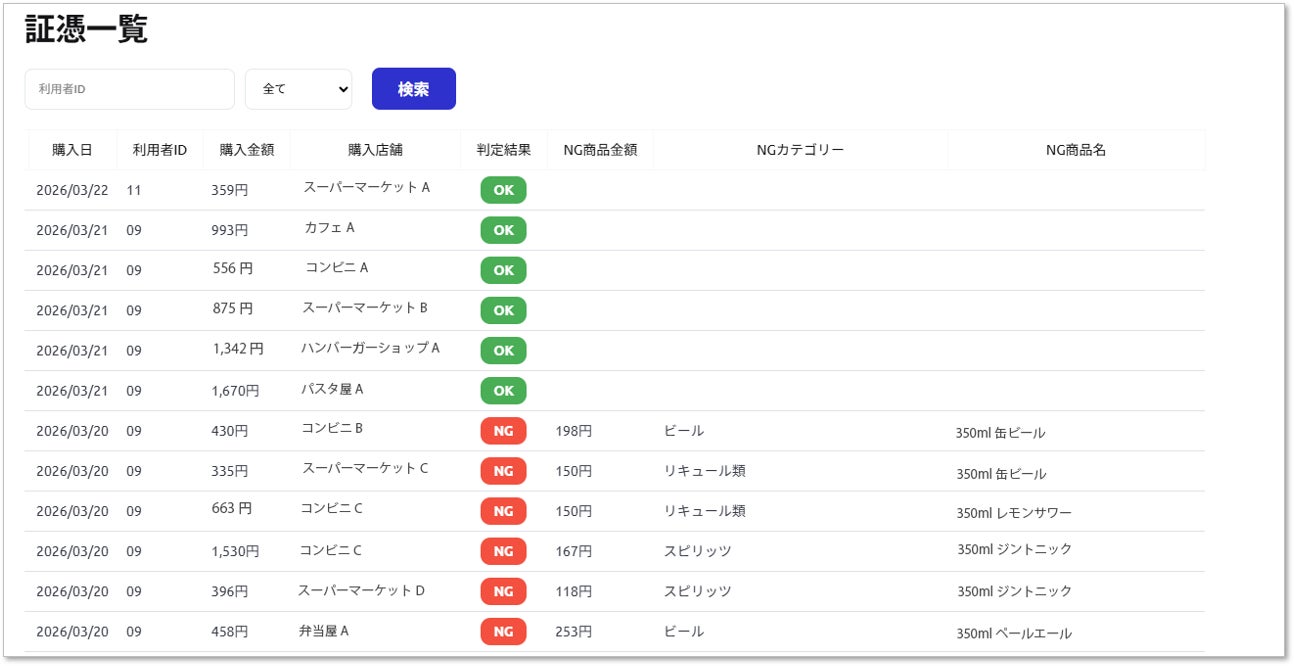Click NG badge in 弁当屋 A row
The image size is (1294, 666).
(503, 632)
